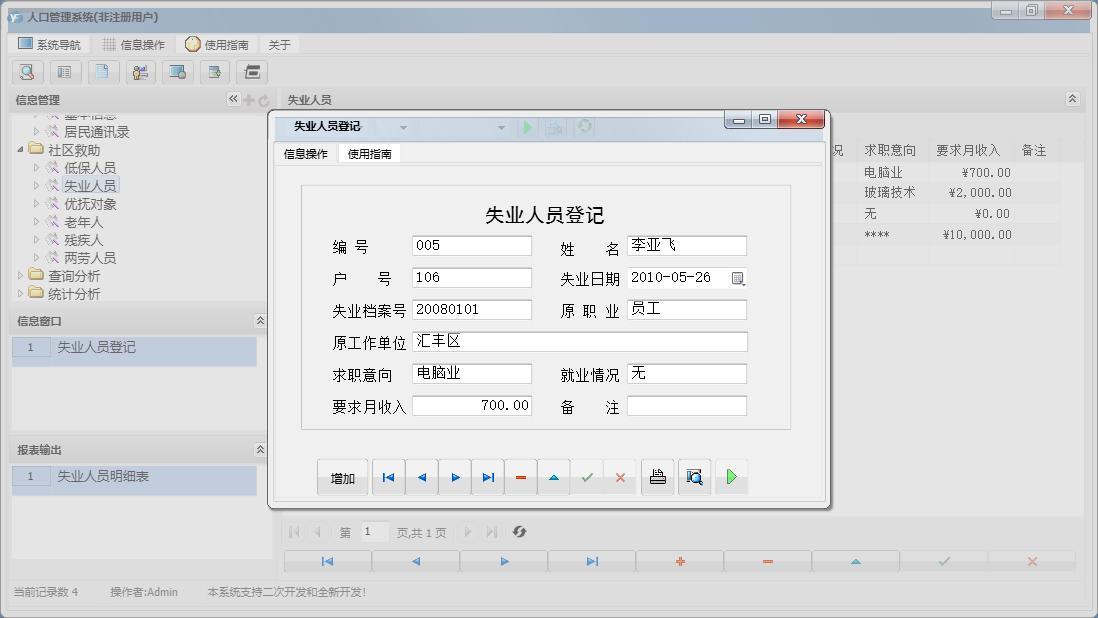Go to last record in the dialog navigator
Viewport: 1098px width, 618px height.
(x=488, y=478)
